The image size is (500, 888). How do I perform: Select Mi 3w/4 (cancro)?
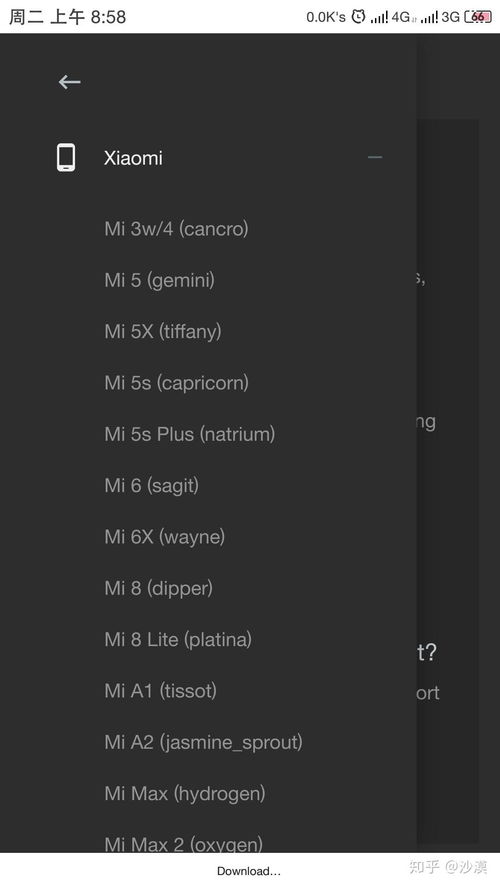(176, 229)
